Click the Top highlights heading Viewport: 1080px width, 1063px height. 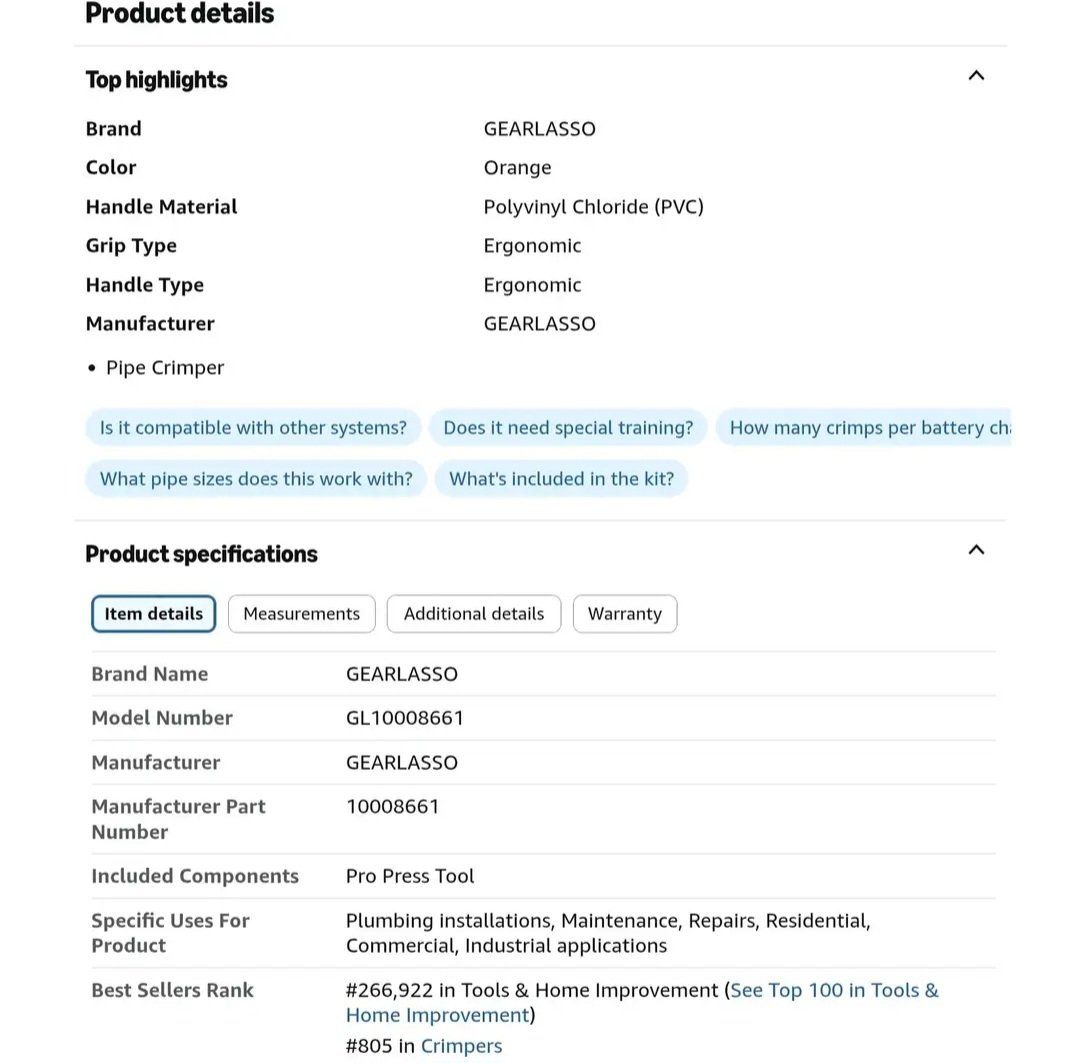[x=157, y=80]
